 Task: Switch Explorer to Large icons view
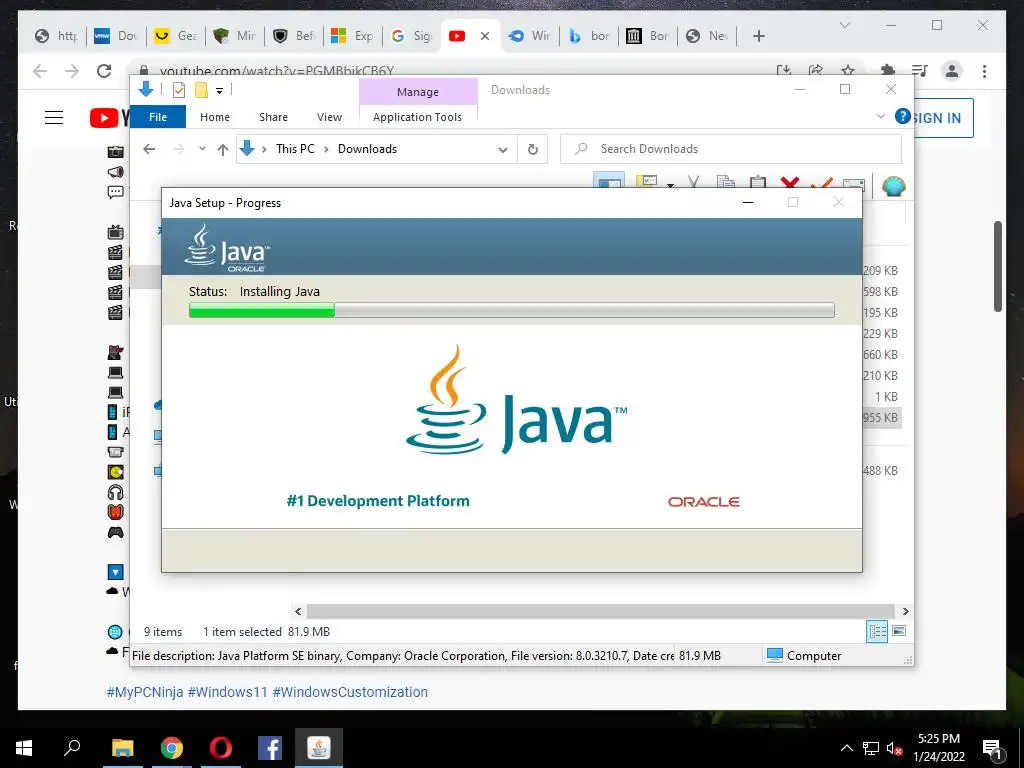pyautogui.click(x=899, y=631)
